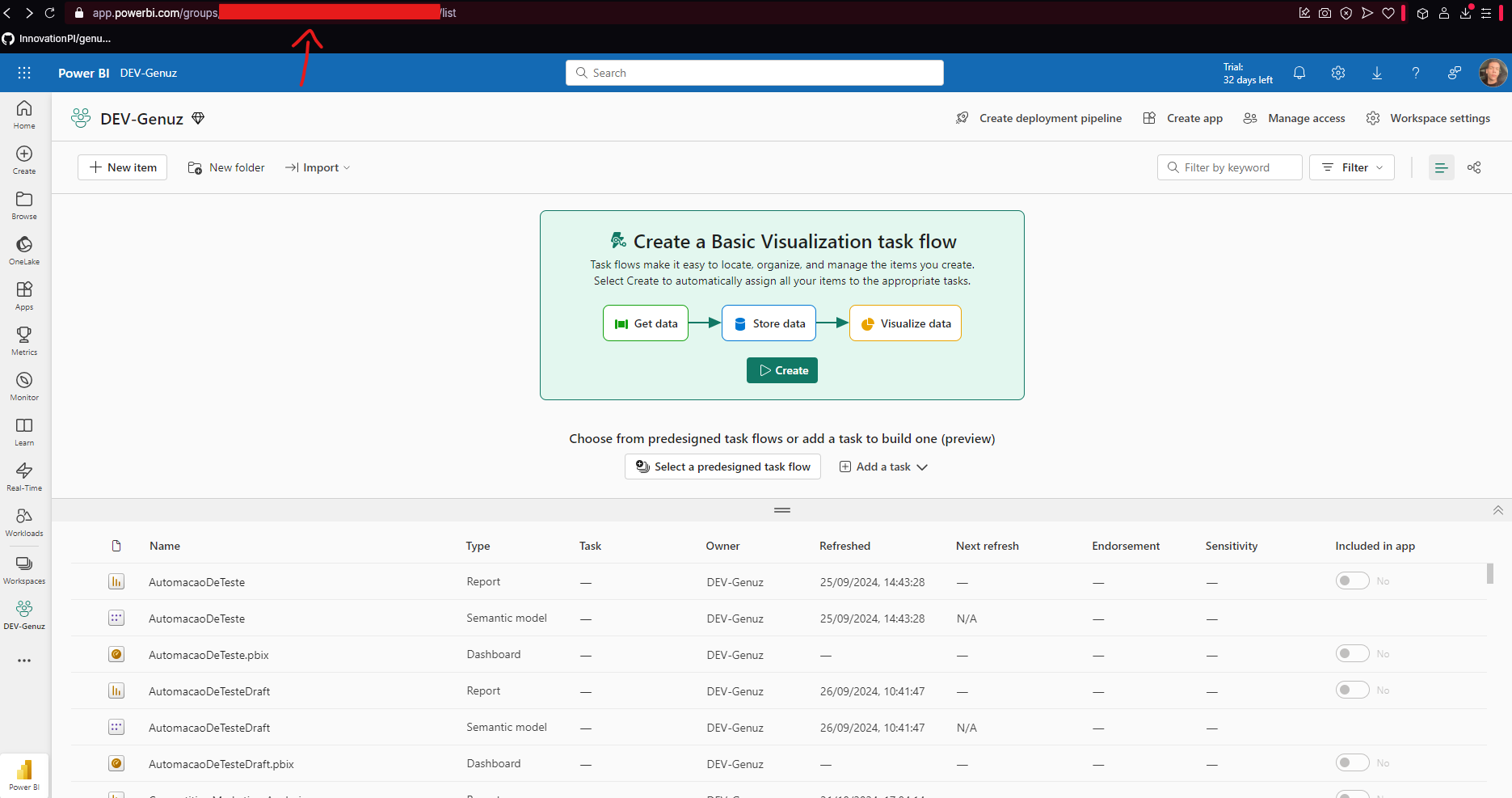Click the green Create button
The height and width of the screenshot is (798, 1512).
tap(782, 370)
